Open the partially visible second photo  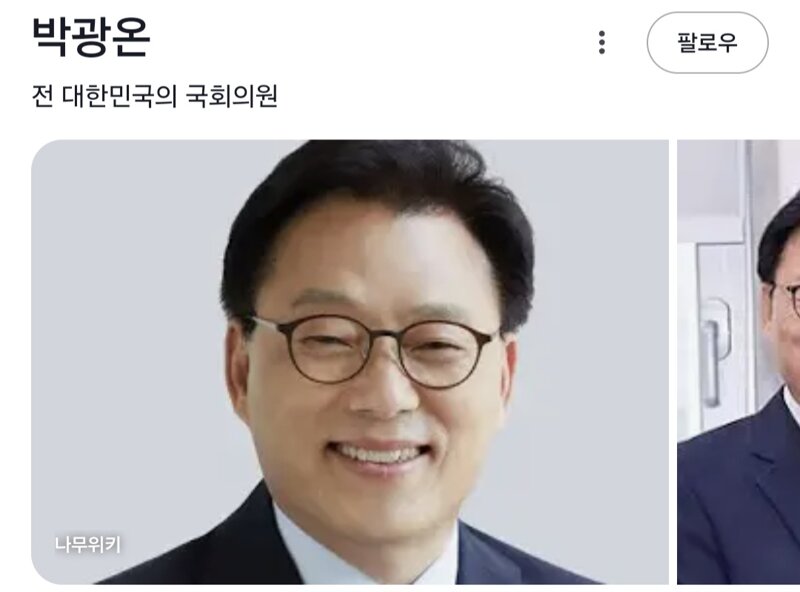coord(739,362)
